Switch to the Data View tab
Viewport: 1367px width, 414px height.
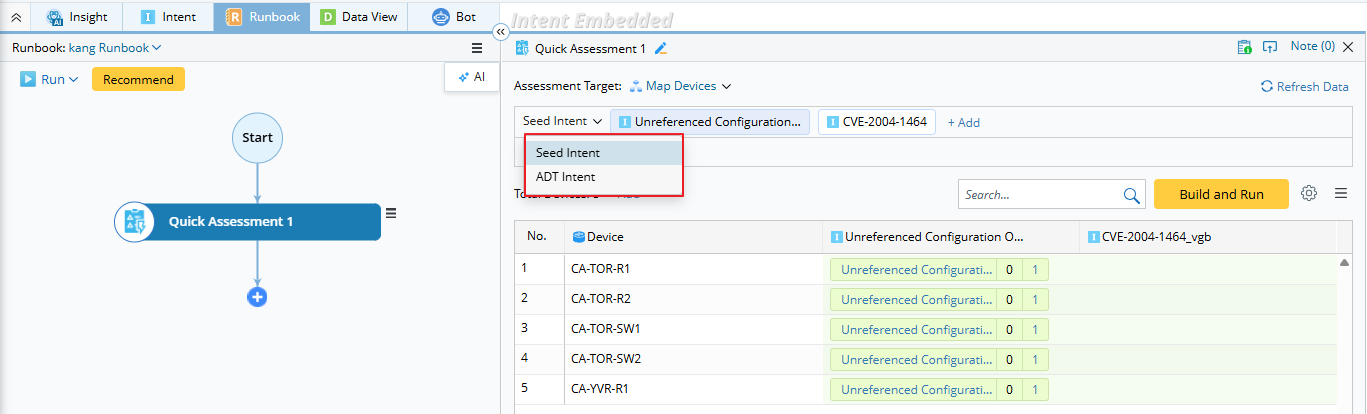point(359,17)
